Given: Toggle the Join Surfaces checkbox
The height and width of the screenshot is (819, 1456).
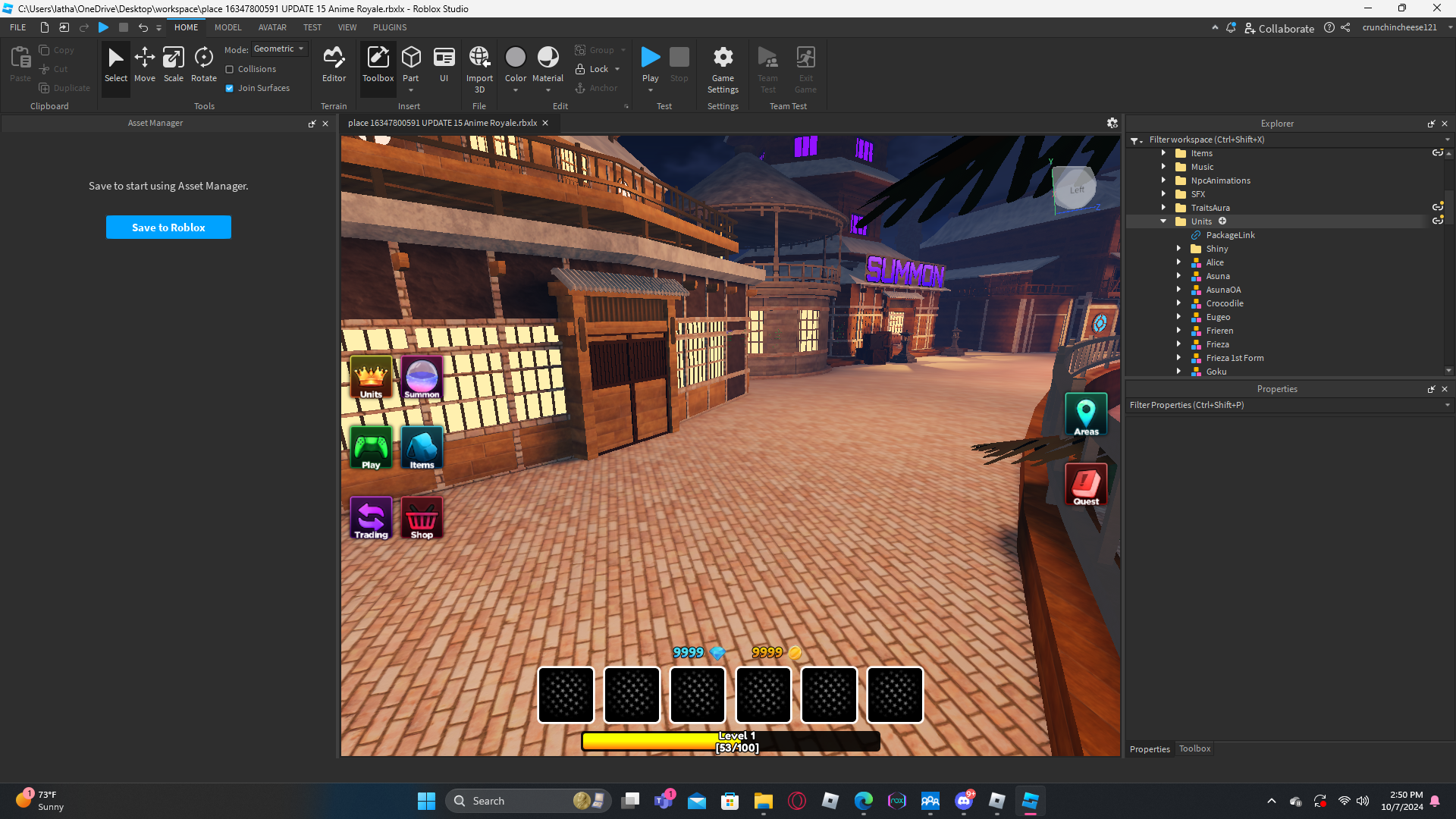Looking at the screenshot, I should pyautogui.click(x=230, y=88).
